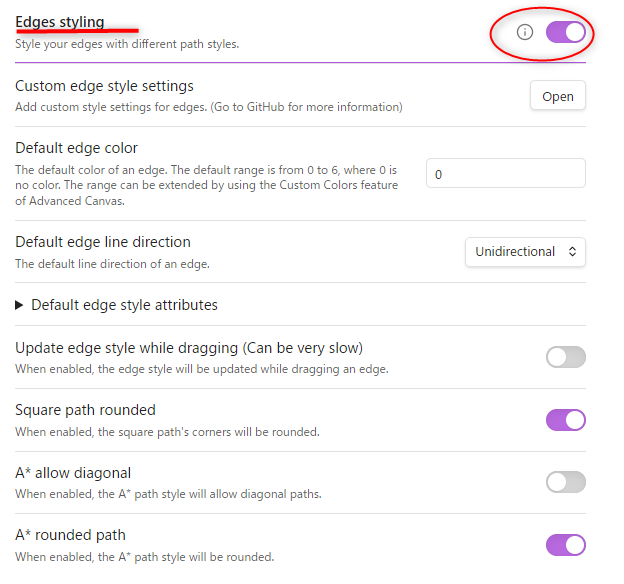Click the Default edge color label
The height and width of the screenshot is (584, 624).
pyautogui.click(x=76, y=148)
